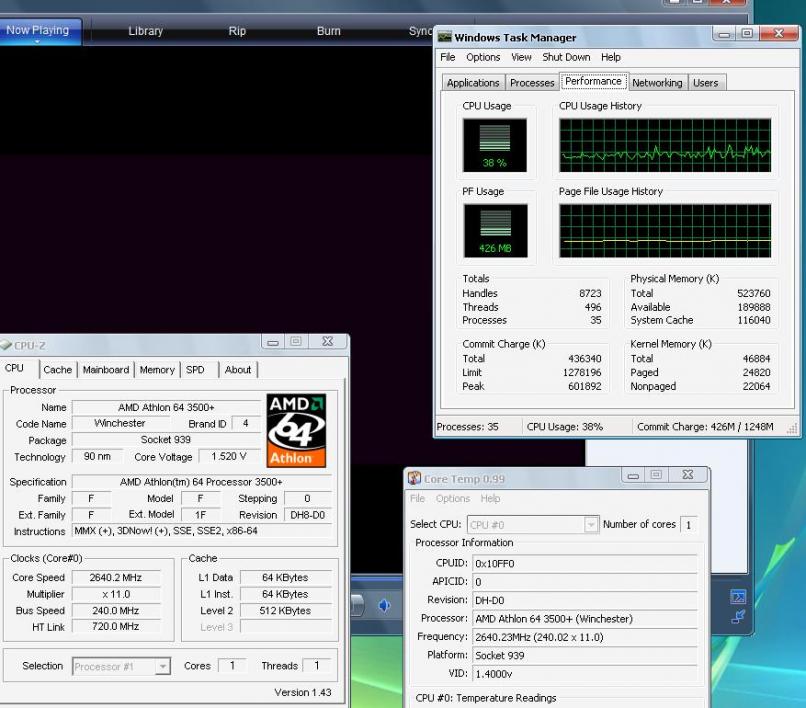The width and height of the screenshot is (806, 708).
Task: Click the CPUID field showing 0x10FF0
Action: [584, 564]
